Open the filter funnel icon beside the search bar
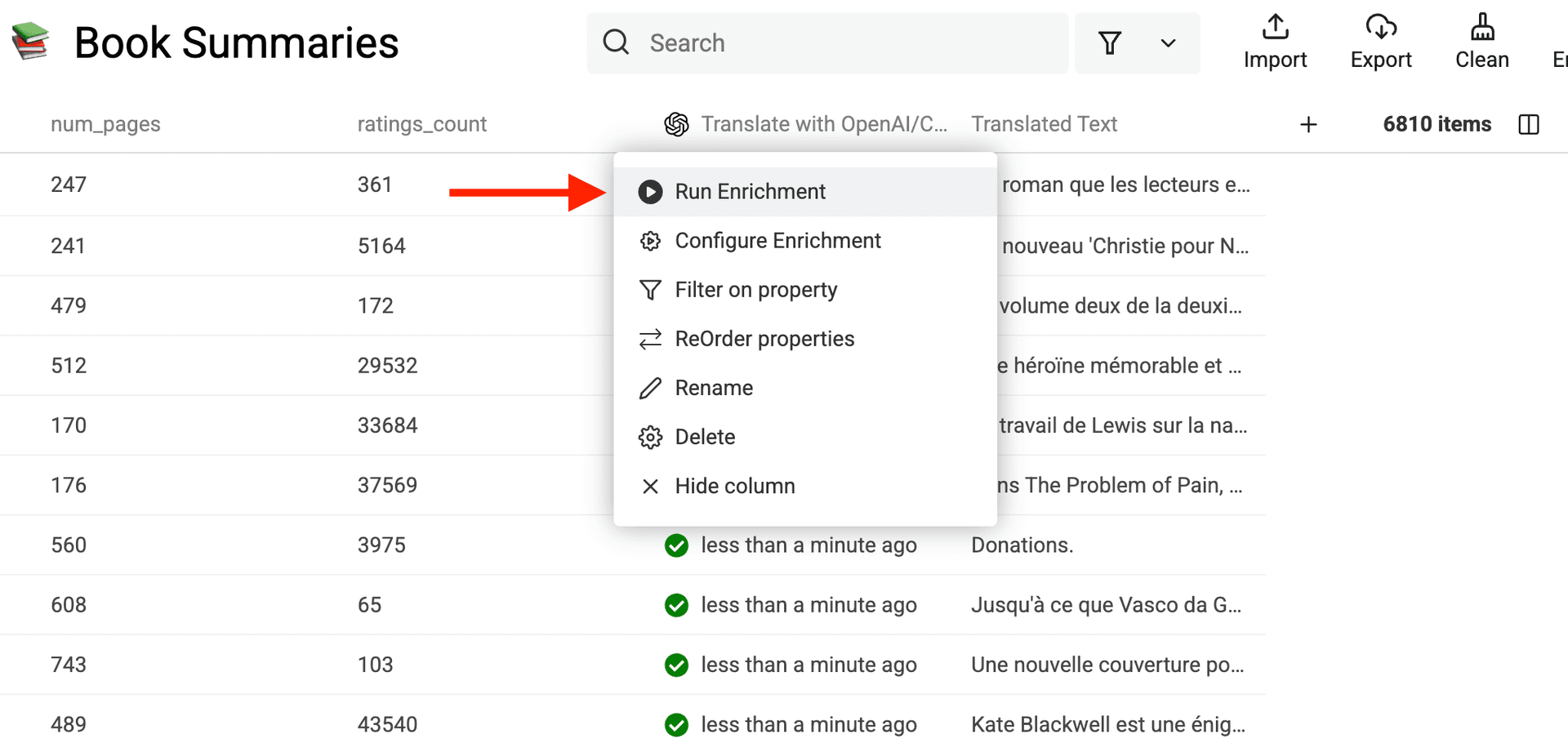 pyautogui.click(x=1111, y=42)
